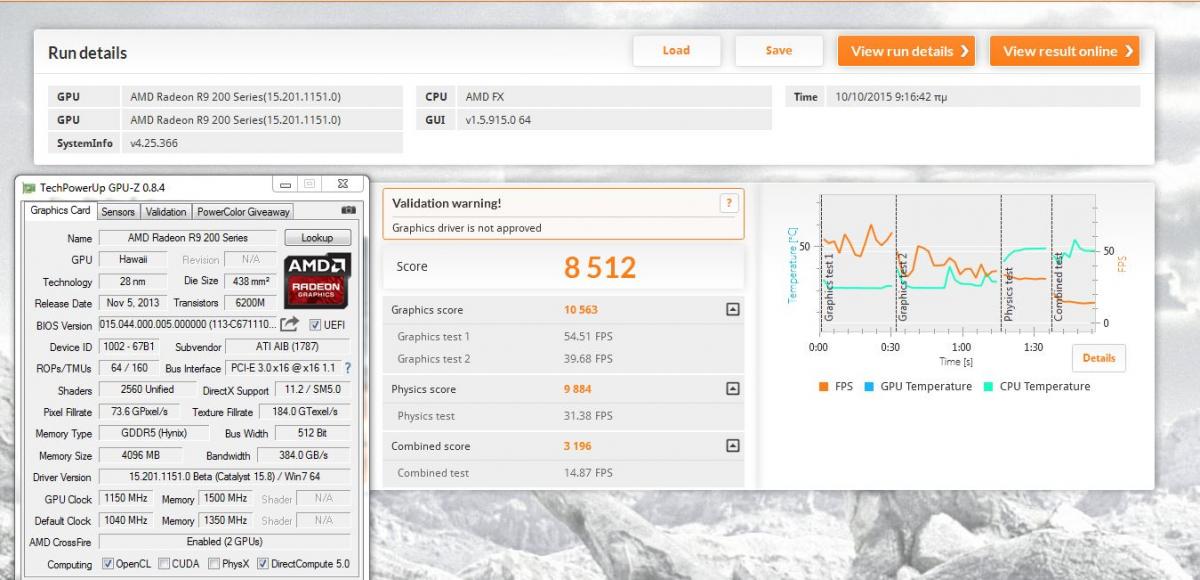Click the Memory Size field showing 4096 MB
This screenshot has height=580, width=1200.
click(x=140, y=456)
